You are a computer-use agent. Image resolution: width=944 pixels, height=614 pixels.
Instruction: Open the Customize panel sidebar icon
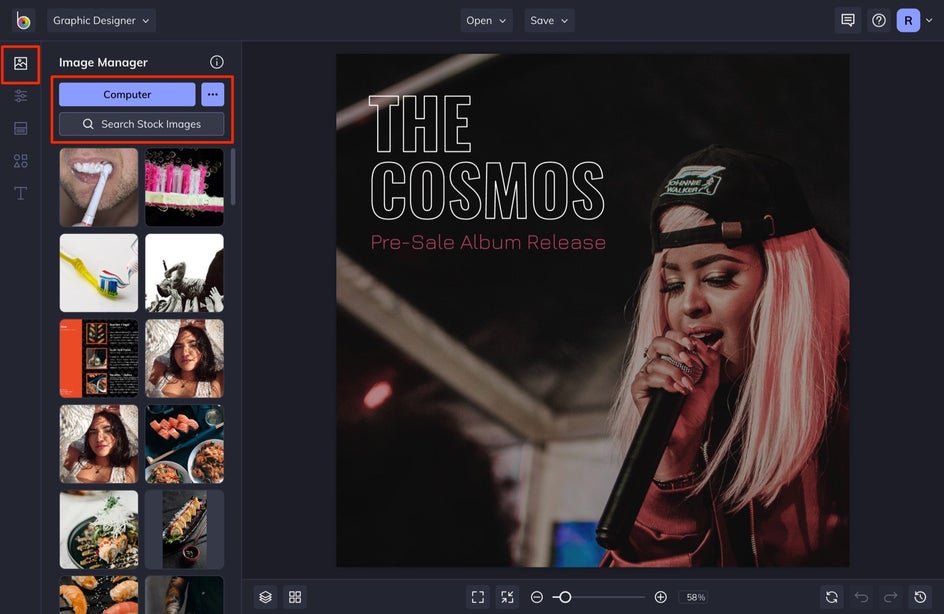pyautogui.click(x=20, y=128)
